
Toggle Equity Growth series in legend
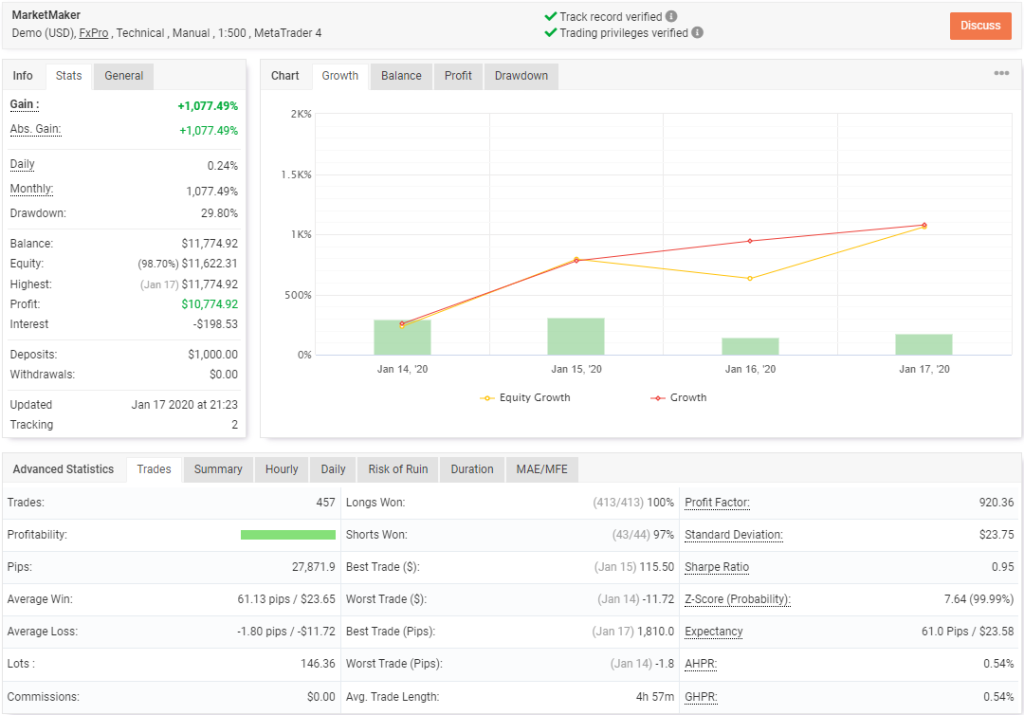click(525, 398)
